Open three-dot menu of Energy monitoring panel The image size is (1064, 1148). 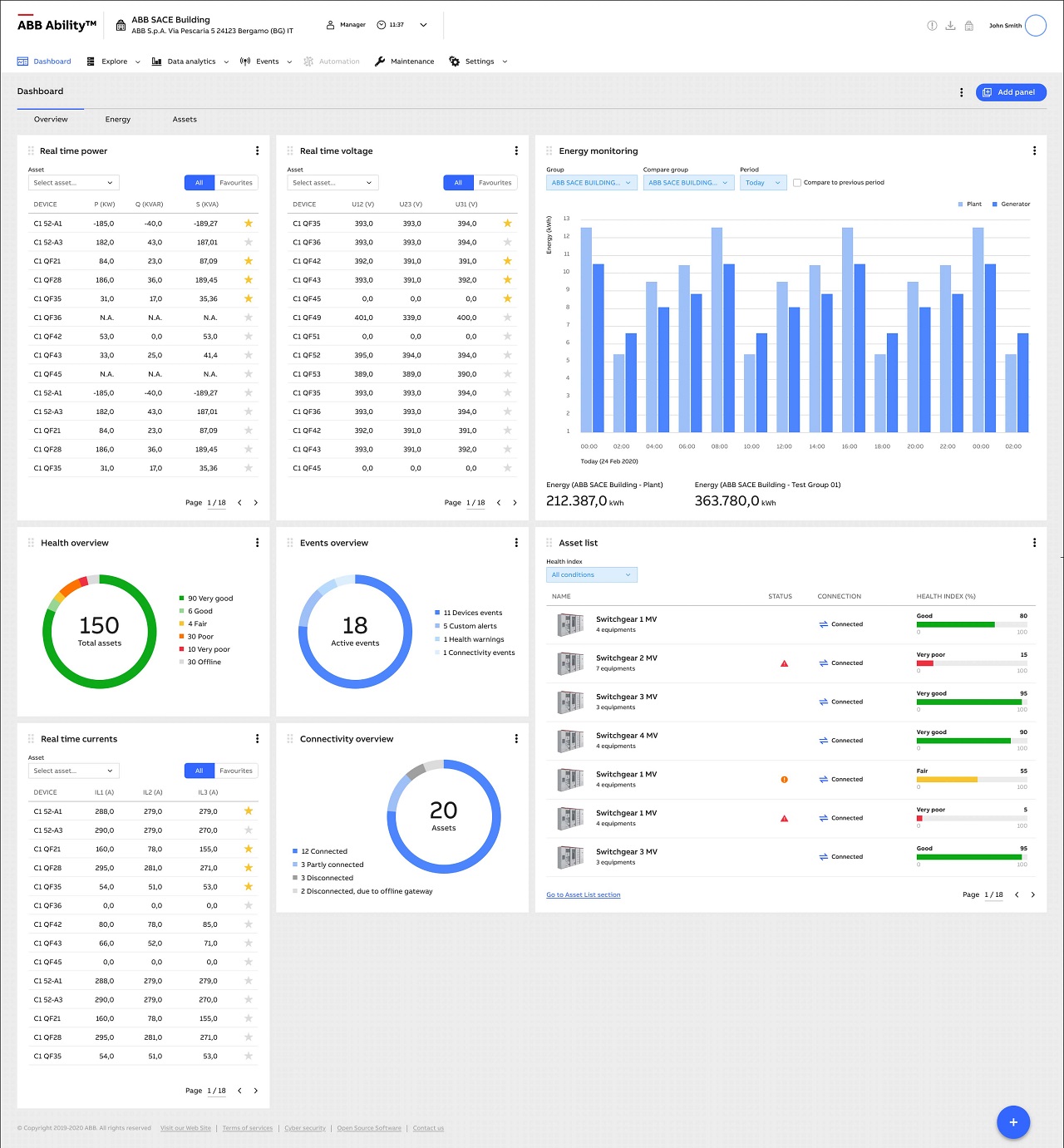[x=1034, y=151]
